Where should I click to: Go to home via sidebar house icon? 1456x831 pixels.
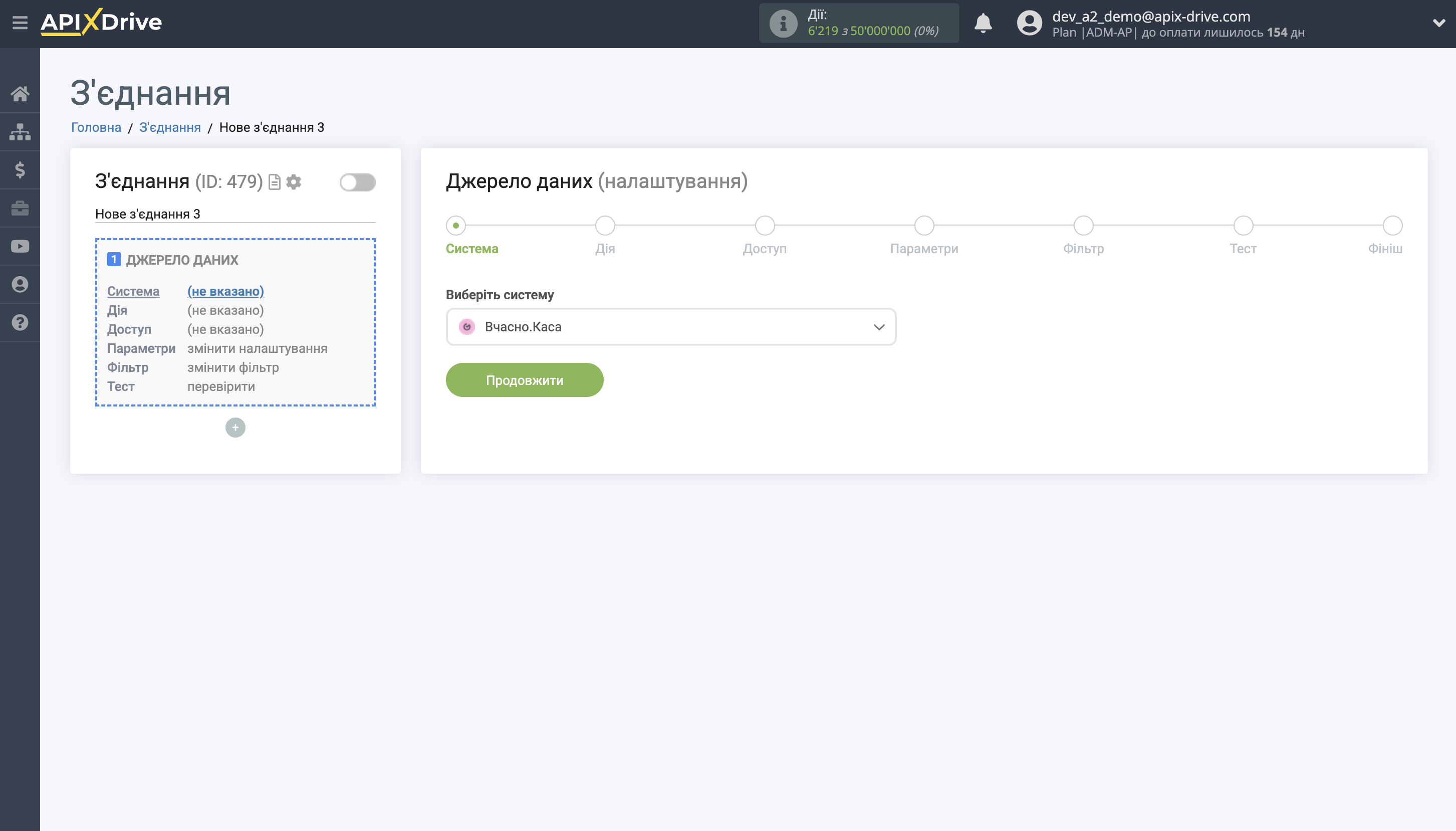click(x=20, y=94)
